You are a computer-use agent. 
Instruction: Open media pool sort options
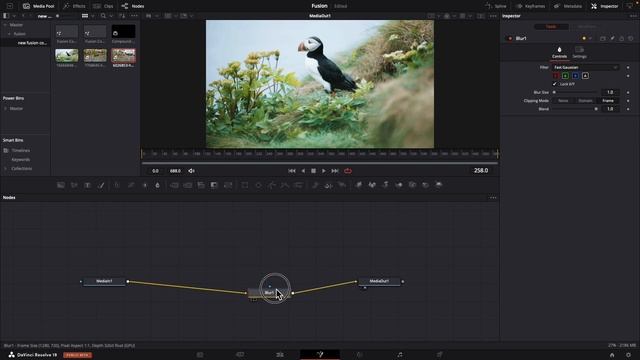point(122,16)
